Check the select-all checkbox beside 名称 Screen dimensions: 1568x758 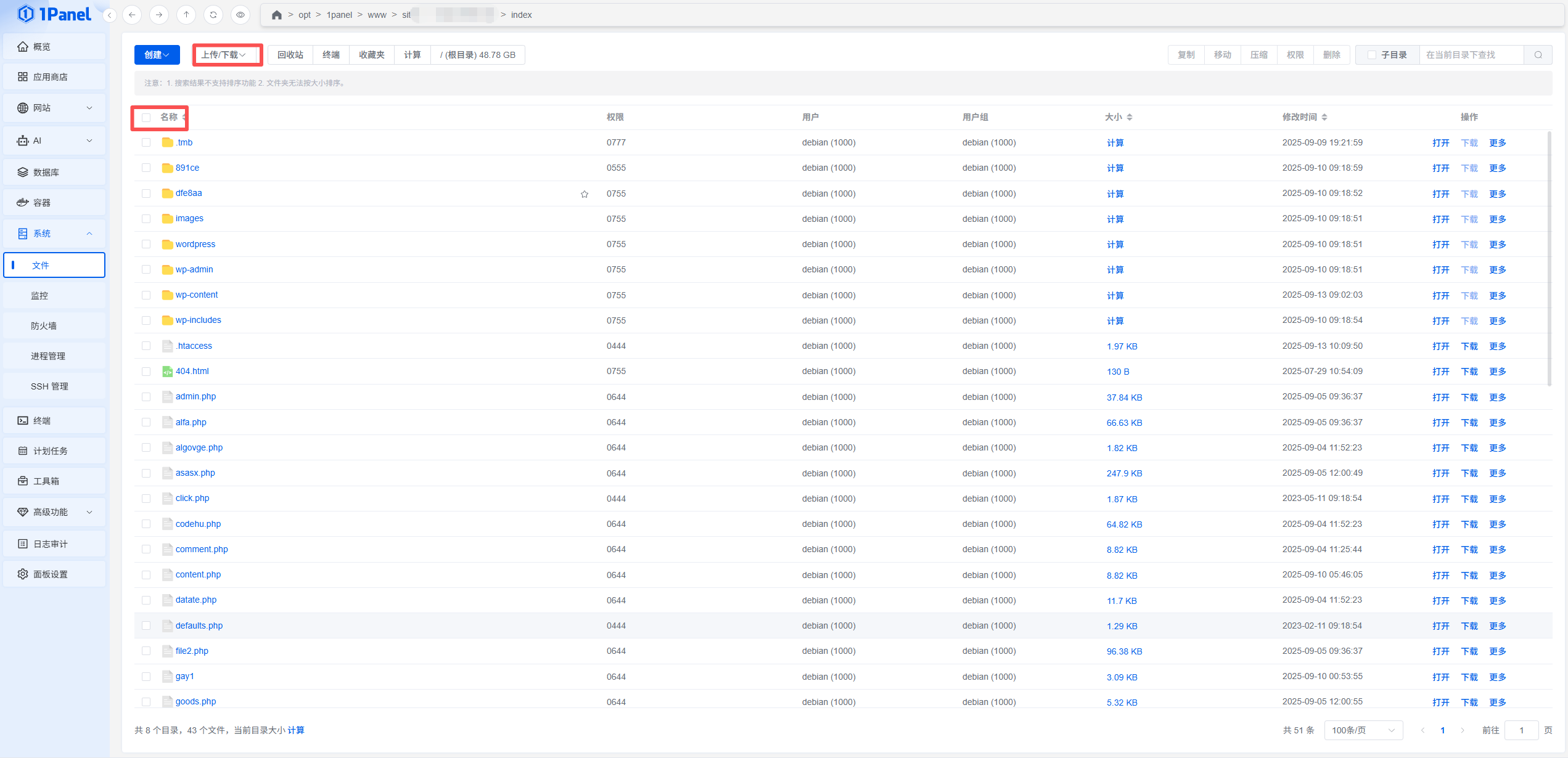coord(146,117)
